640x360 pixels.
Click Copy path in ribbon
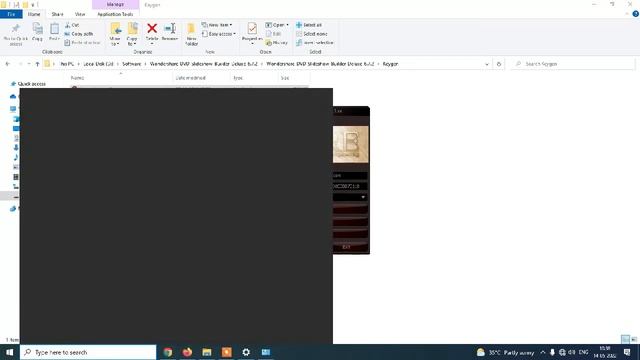79,34
